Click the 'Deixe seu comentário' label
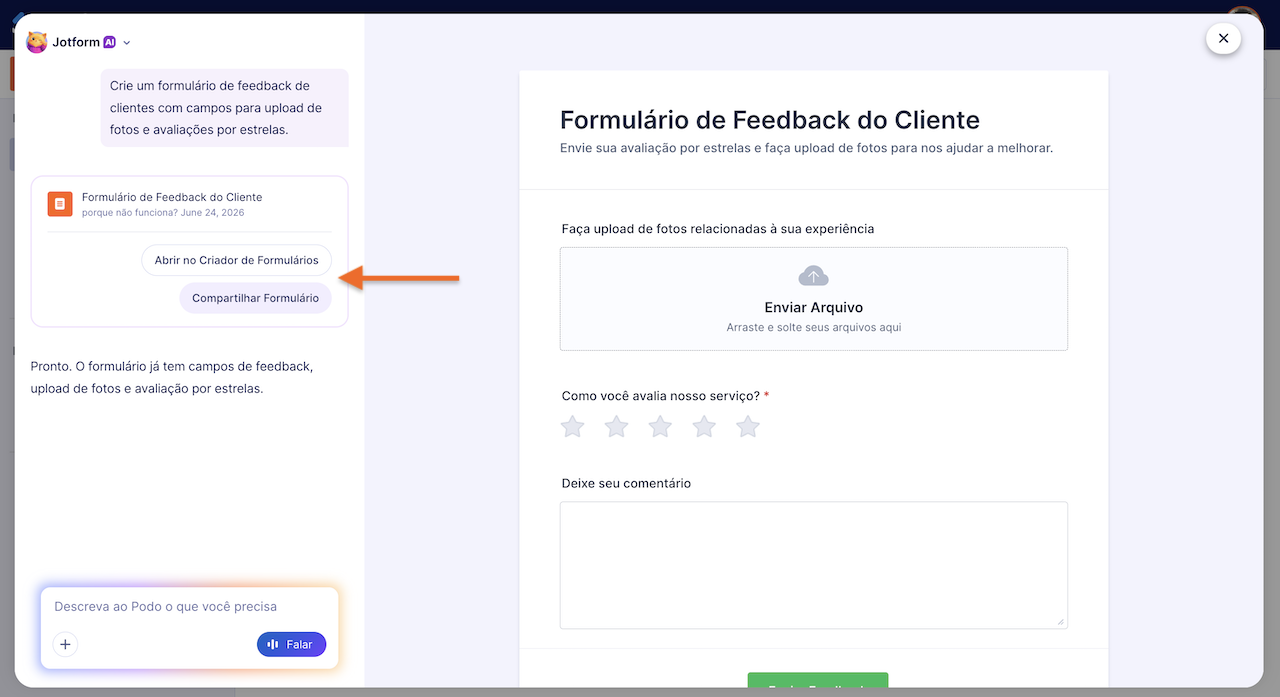Screen dimensions: 1280x697 coord(626,484)
